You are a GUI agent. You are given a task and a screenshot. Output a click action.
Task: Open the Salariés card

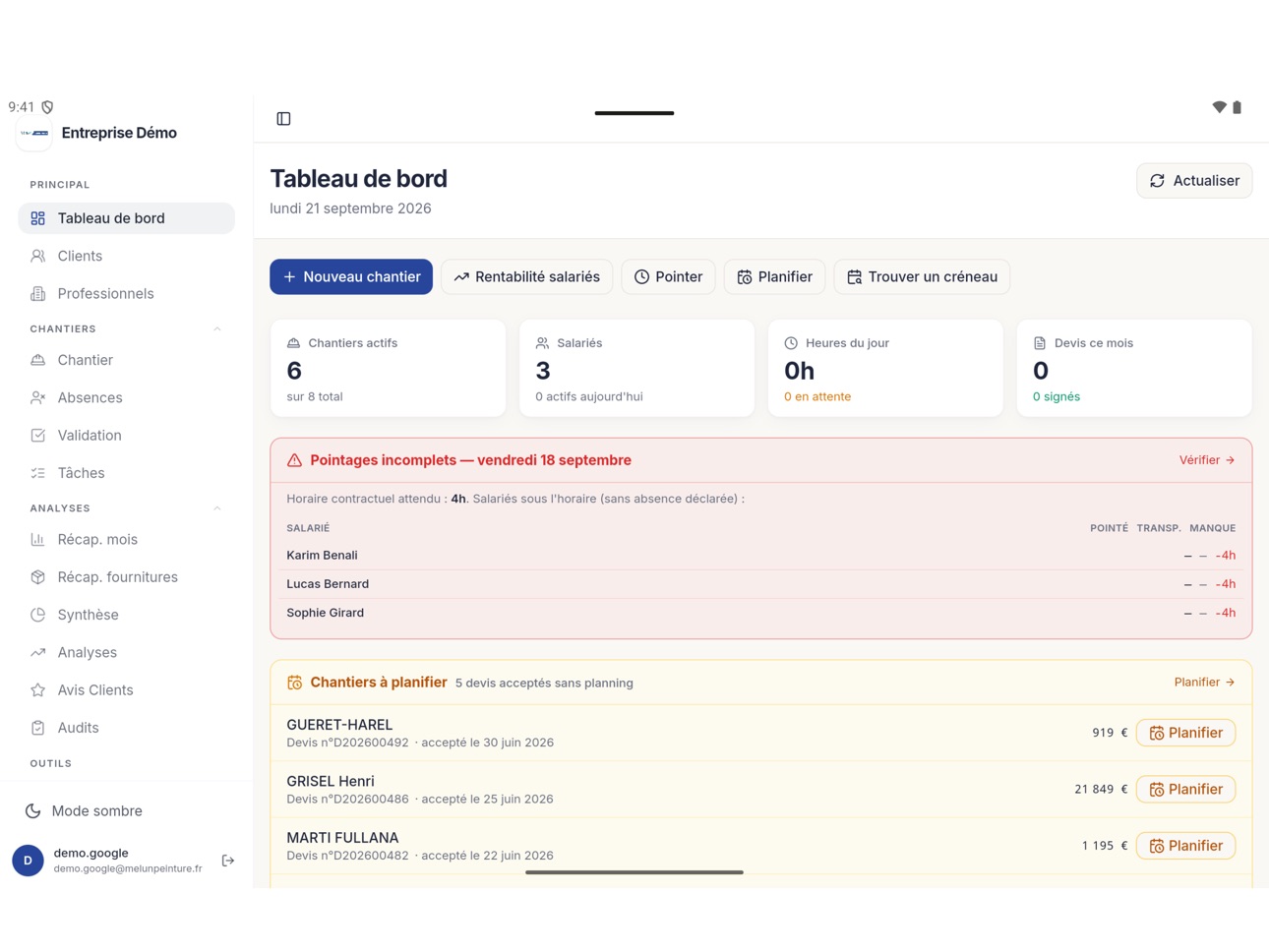(x=636, y=368)
